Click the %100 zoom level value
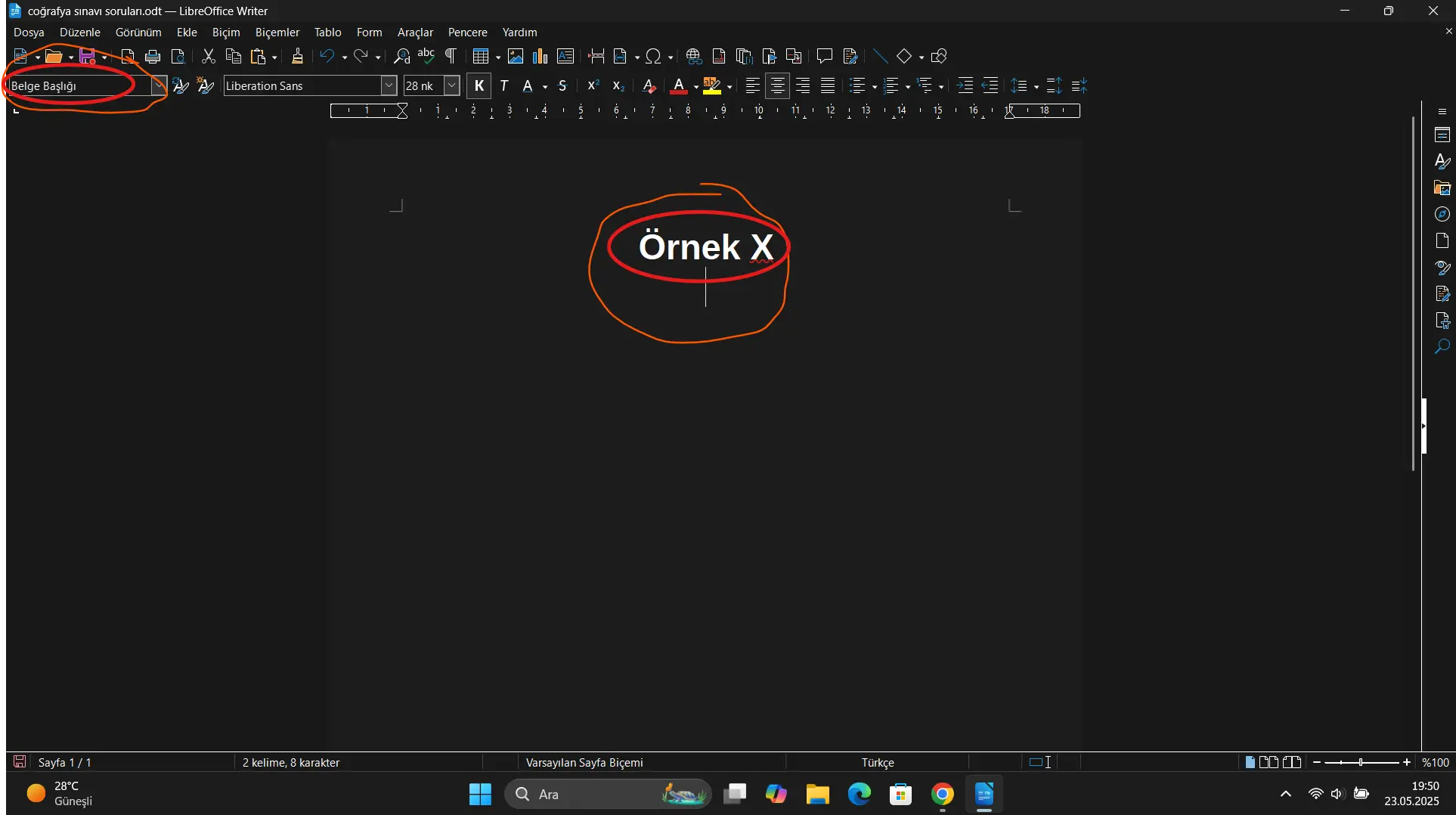This screenshot has height=815, width=1456. click(1436, 762)
